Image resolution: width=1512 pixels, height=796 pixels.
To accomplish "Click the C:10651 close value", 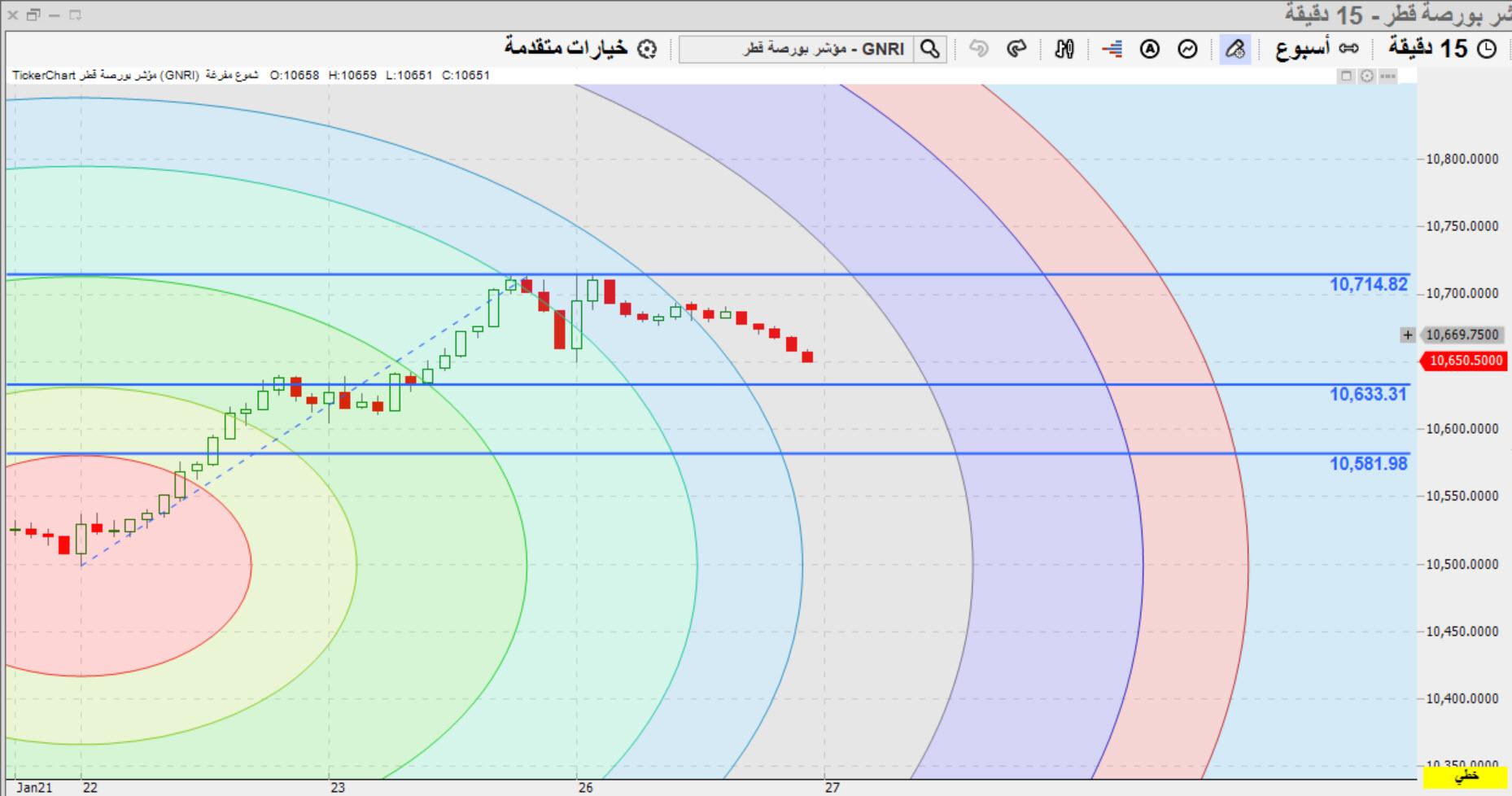I will [465, 75].
